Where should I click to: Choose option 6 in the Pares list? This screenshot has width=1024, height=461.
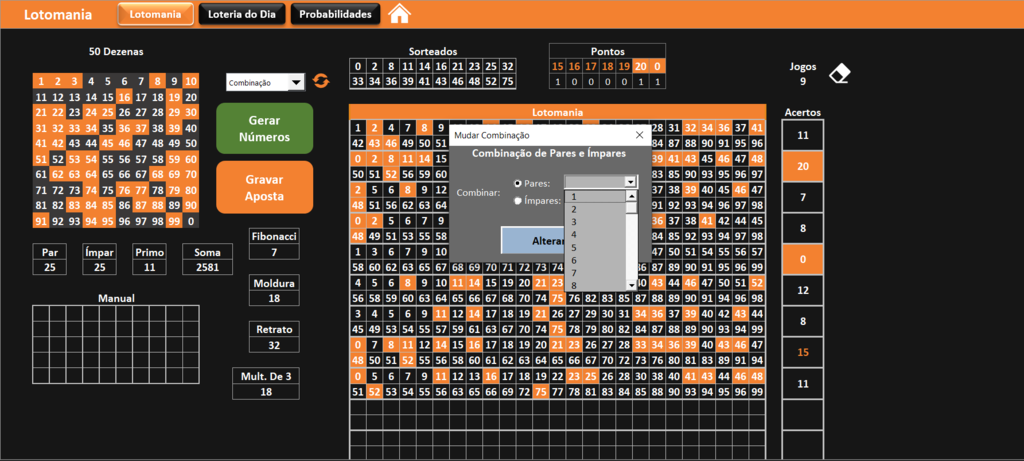(x=595, y=260)
